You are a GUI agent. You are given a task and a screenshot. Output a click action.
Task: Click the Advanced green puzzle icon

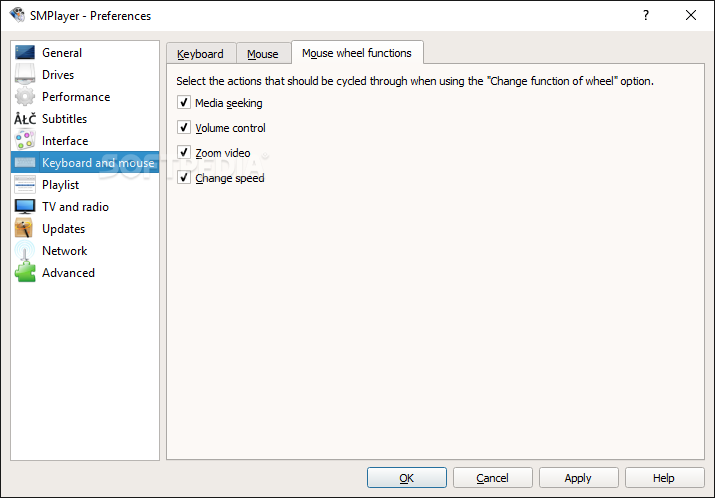25,272
